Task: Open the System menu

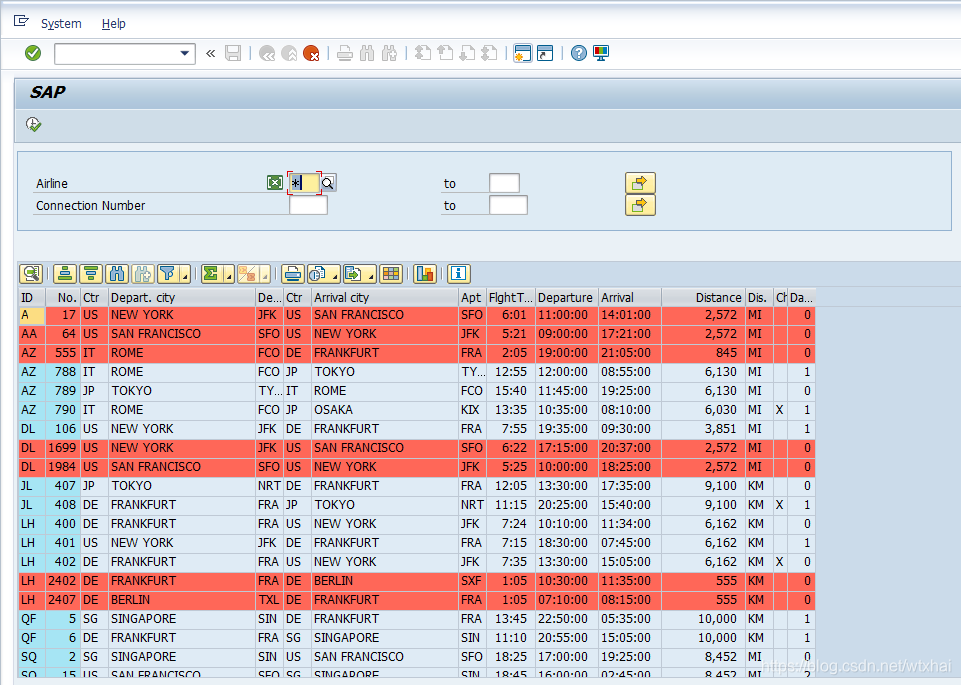Action: click(60, 23)
